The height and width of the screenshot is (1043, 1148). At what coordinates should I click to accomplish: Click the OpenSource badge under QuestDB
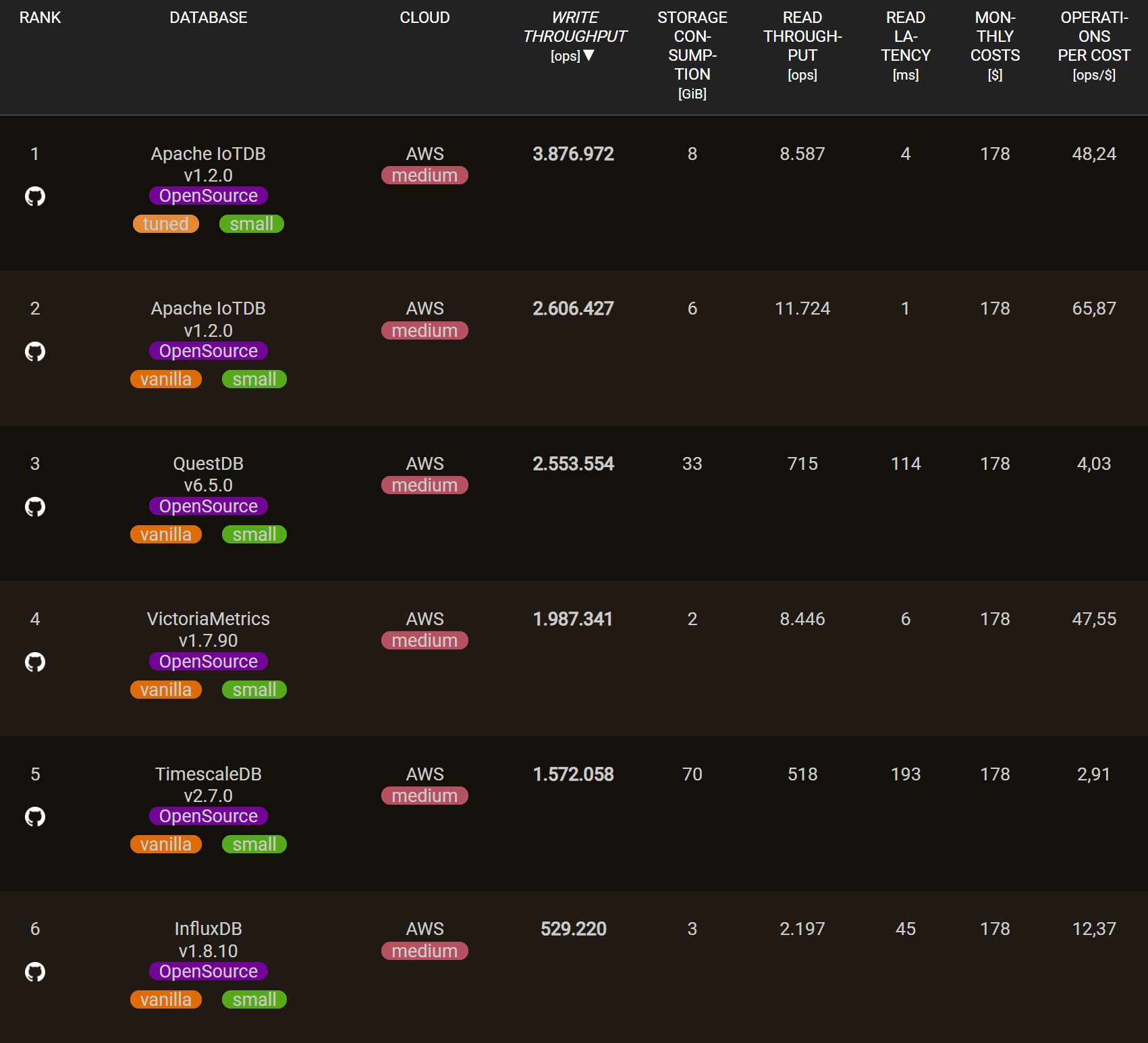(209, 506)
